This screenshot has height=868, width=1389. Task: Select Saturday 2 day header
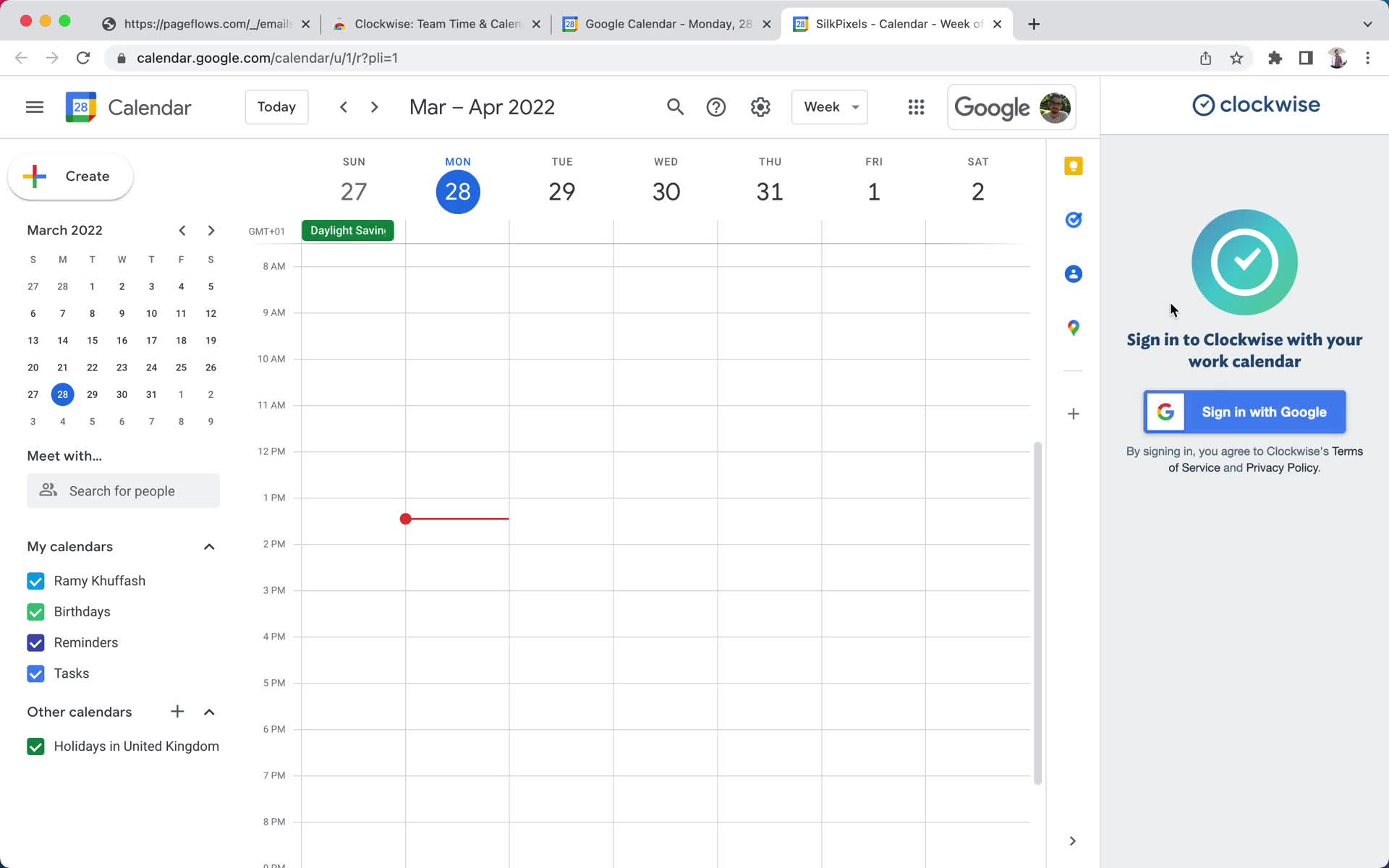(977, 192)
